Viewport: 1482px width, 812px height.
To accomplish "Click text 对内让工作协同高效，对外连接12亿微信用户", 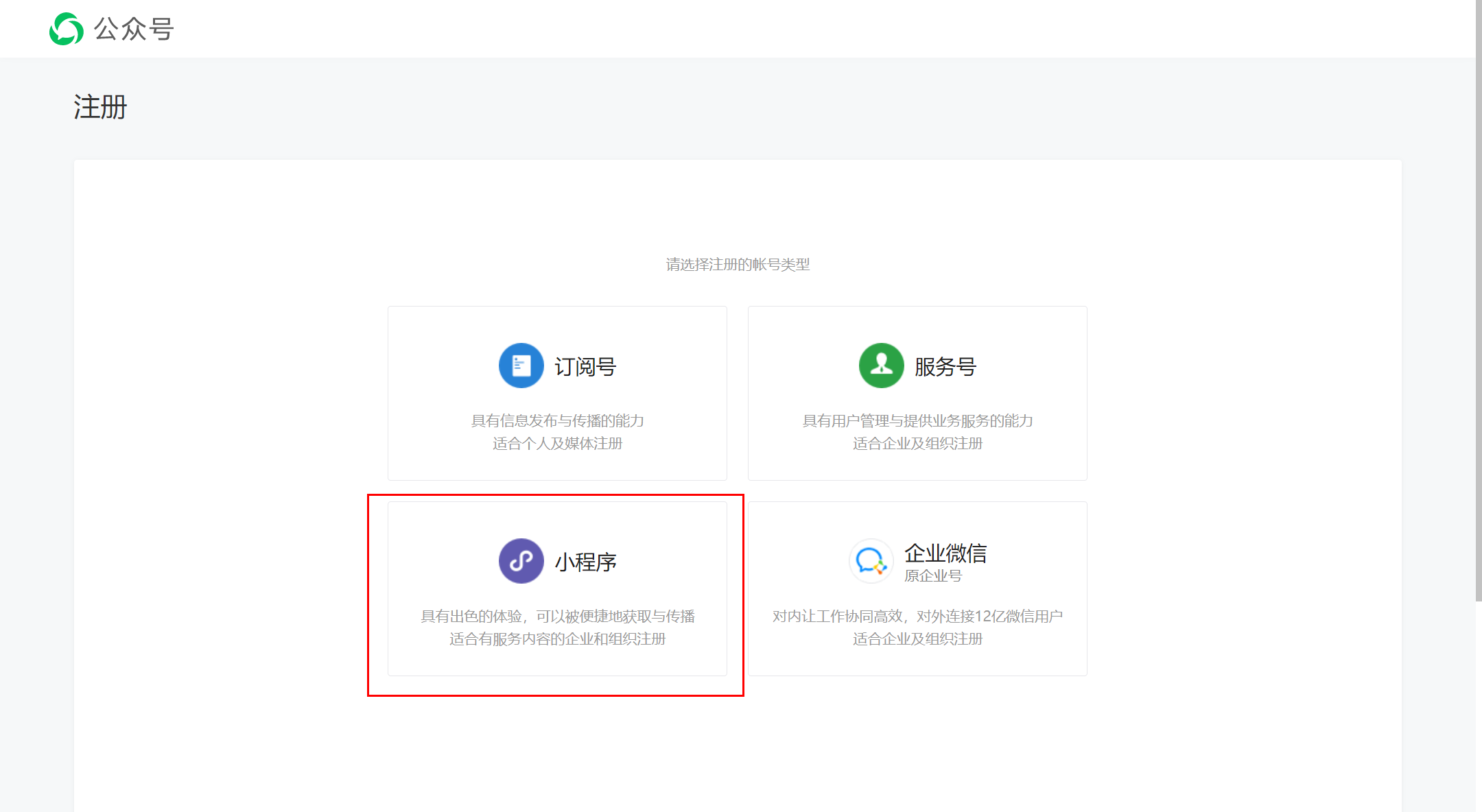I will (x=917, y=616).
